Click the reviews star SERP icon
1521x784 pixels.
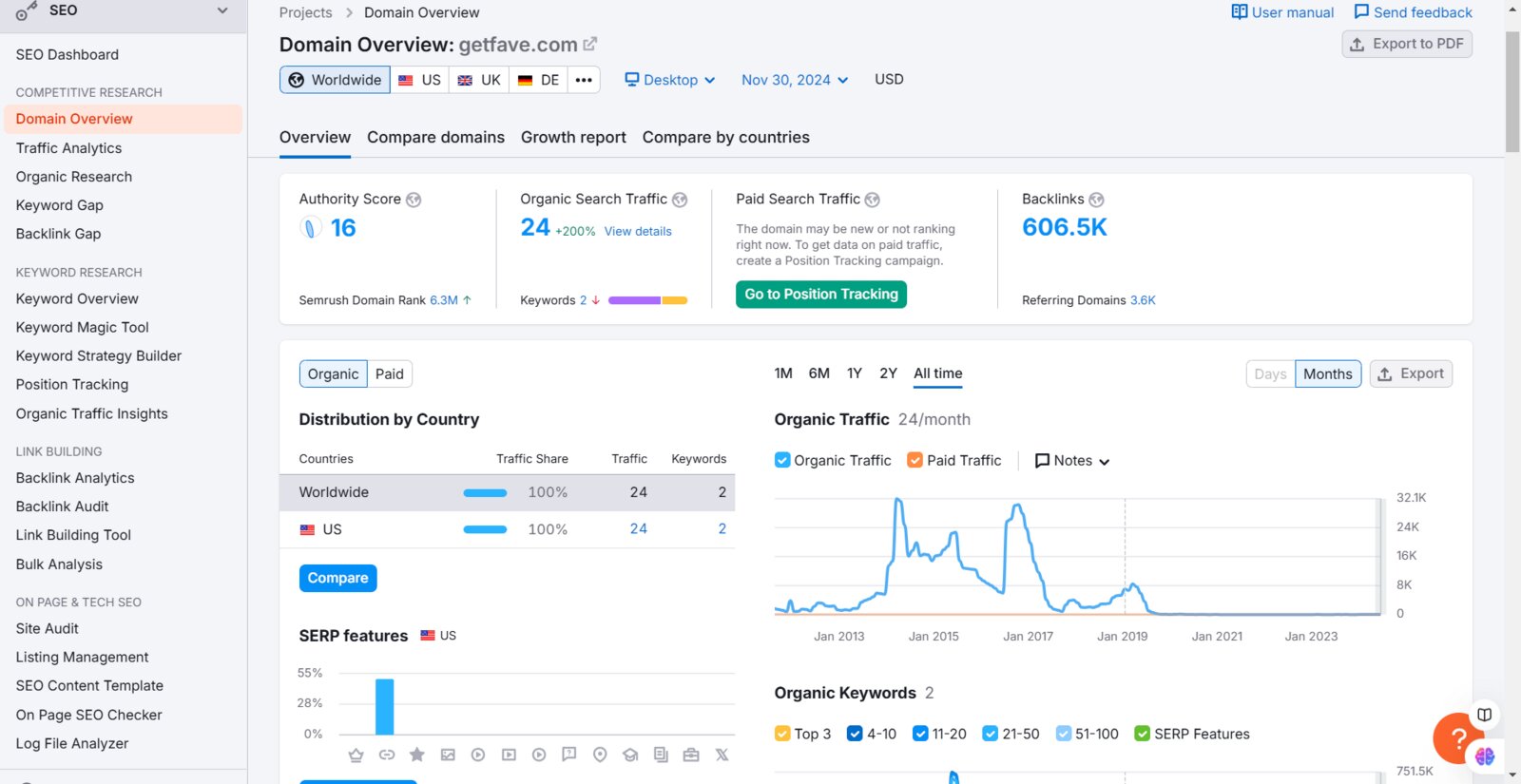coord(417,755)
